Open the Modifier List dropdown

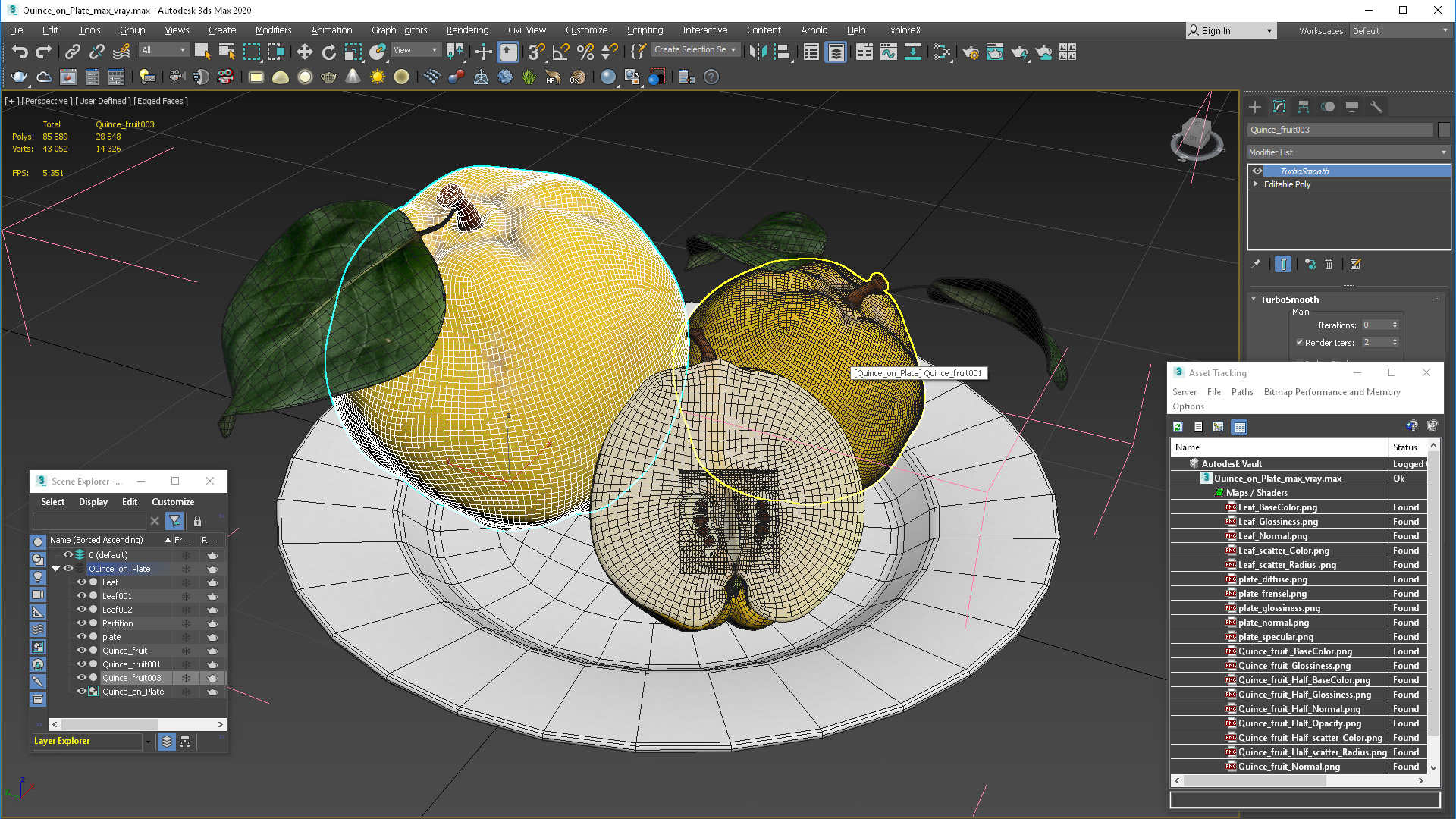(x=1348, y=152)
